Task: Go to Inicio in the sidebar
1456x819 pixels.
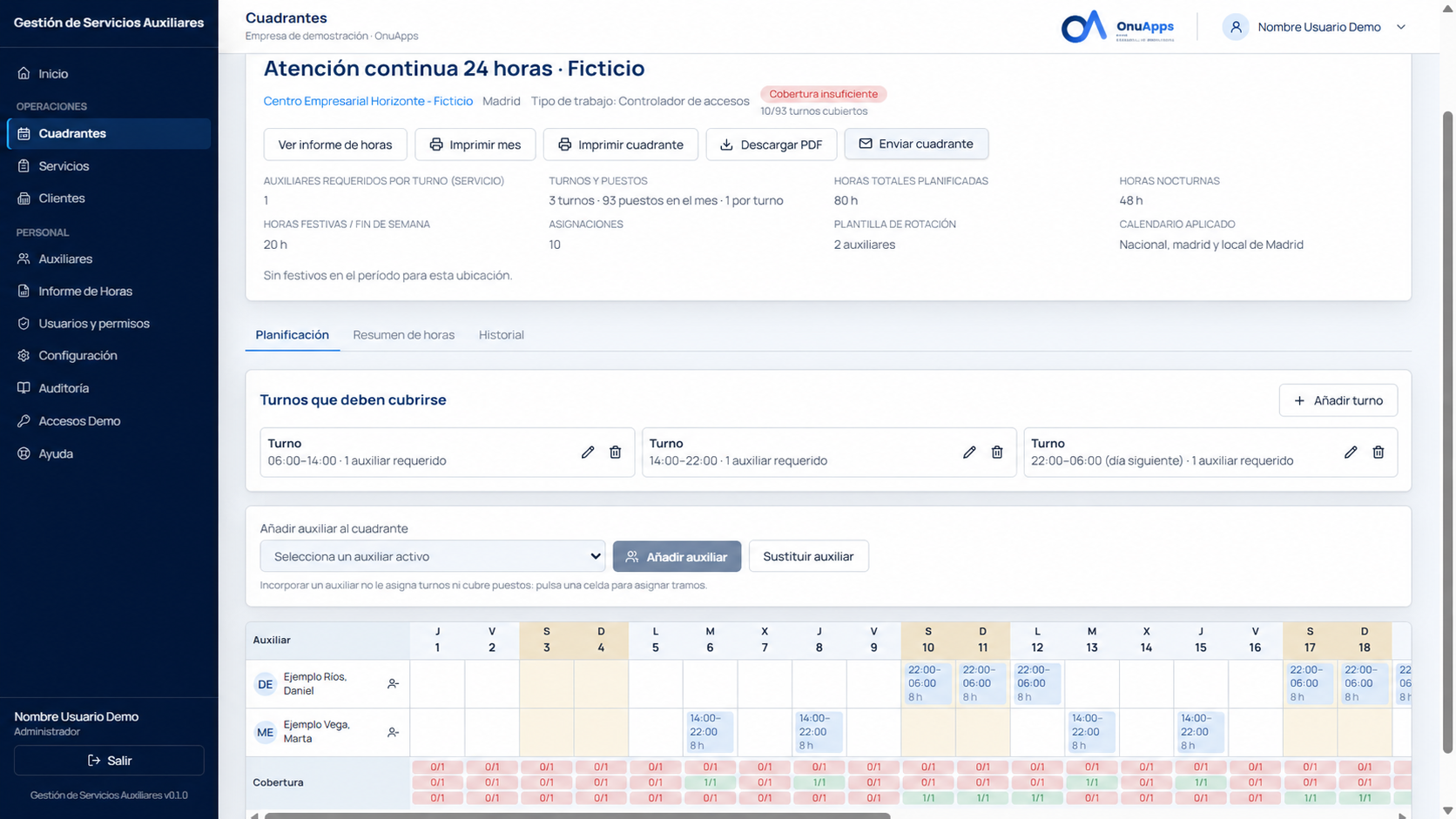Action: pyautogui.click(x=109, y=74)
